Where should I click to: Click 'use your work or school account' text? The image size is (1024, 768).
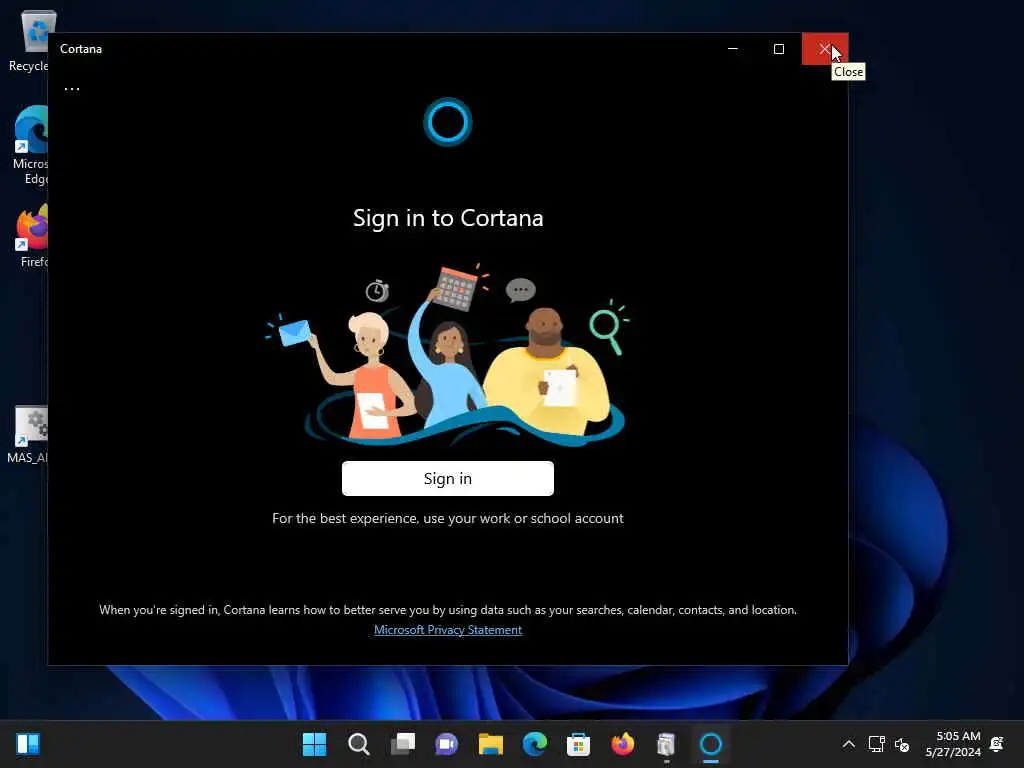point(523,519)
